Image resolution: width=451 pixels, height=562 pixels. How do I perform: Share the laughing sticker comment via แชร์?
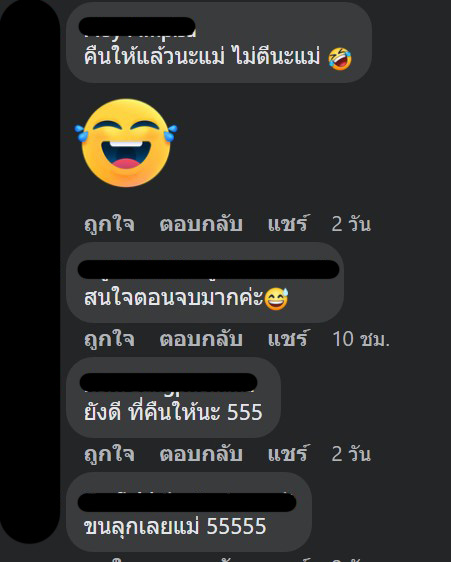(288, 224)
